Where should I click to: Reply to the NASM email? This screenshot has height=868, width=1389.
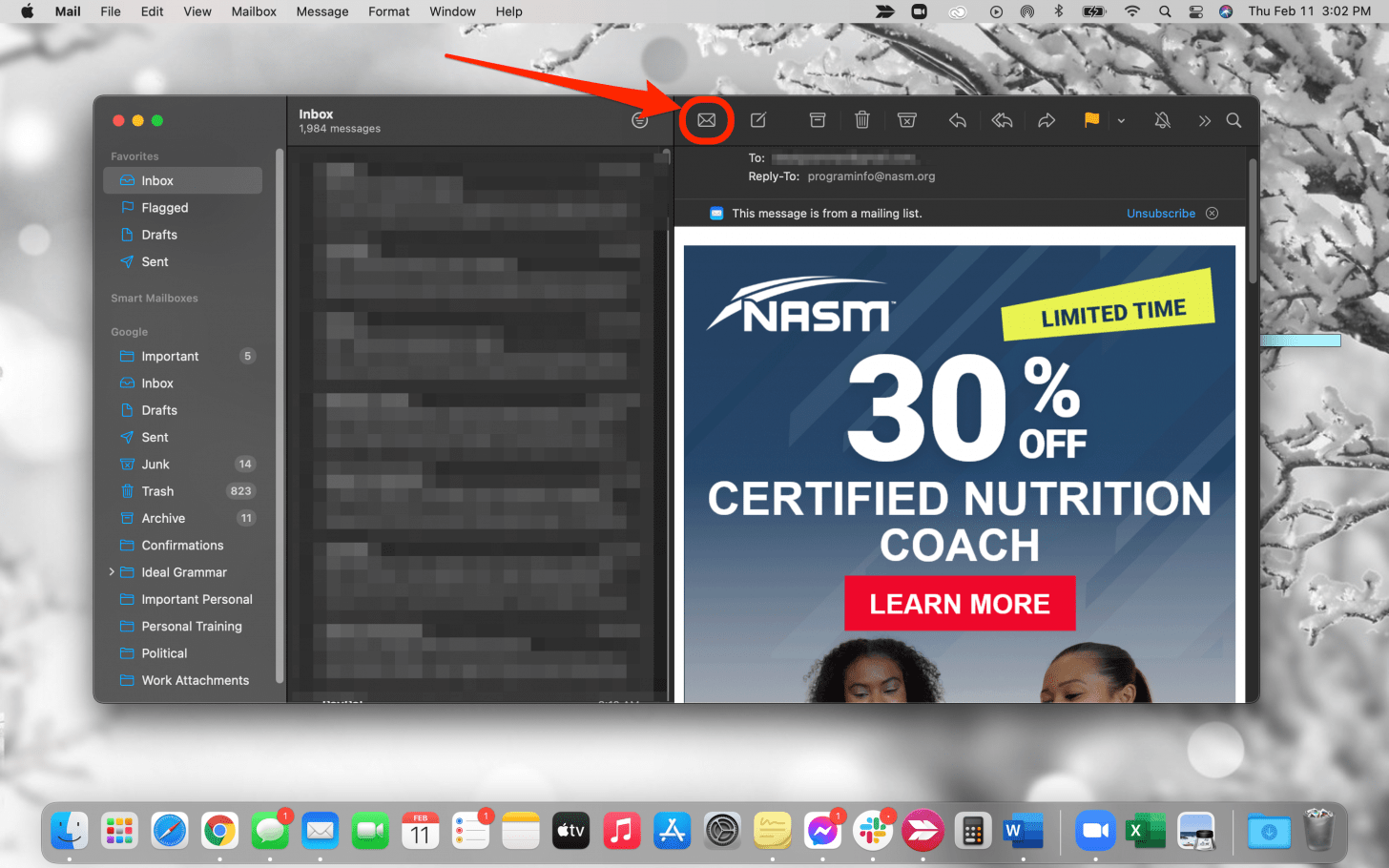(x=958, y=120)
